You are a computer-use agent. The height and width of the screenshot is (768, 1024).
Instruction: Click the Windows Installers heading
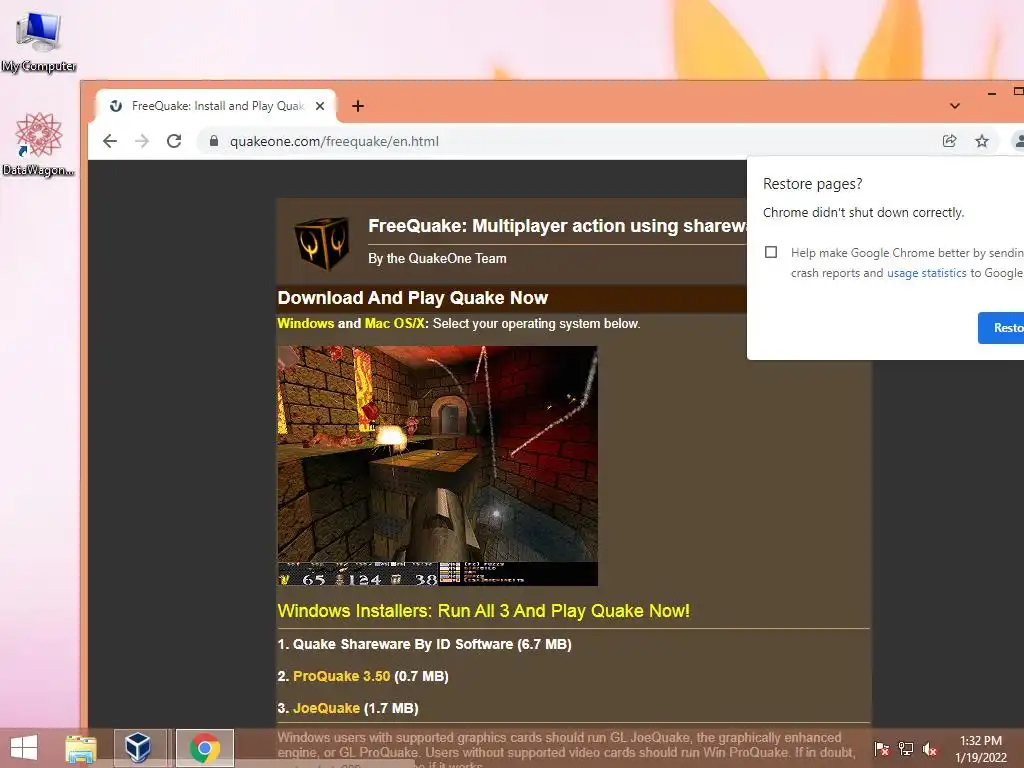click(483, 611)
